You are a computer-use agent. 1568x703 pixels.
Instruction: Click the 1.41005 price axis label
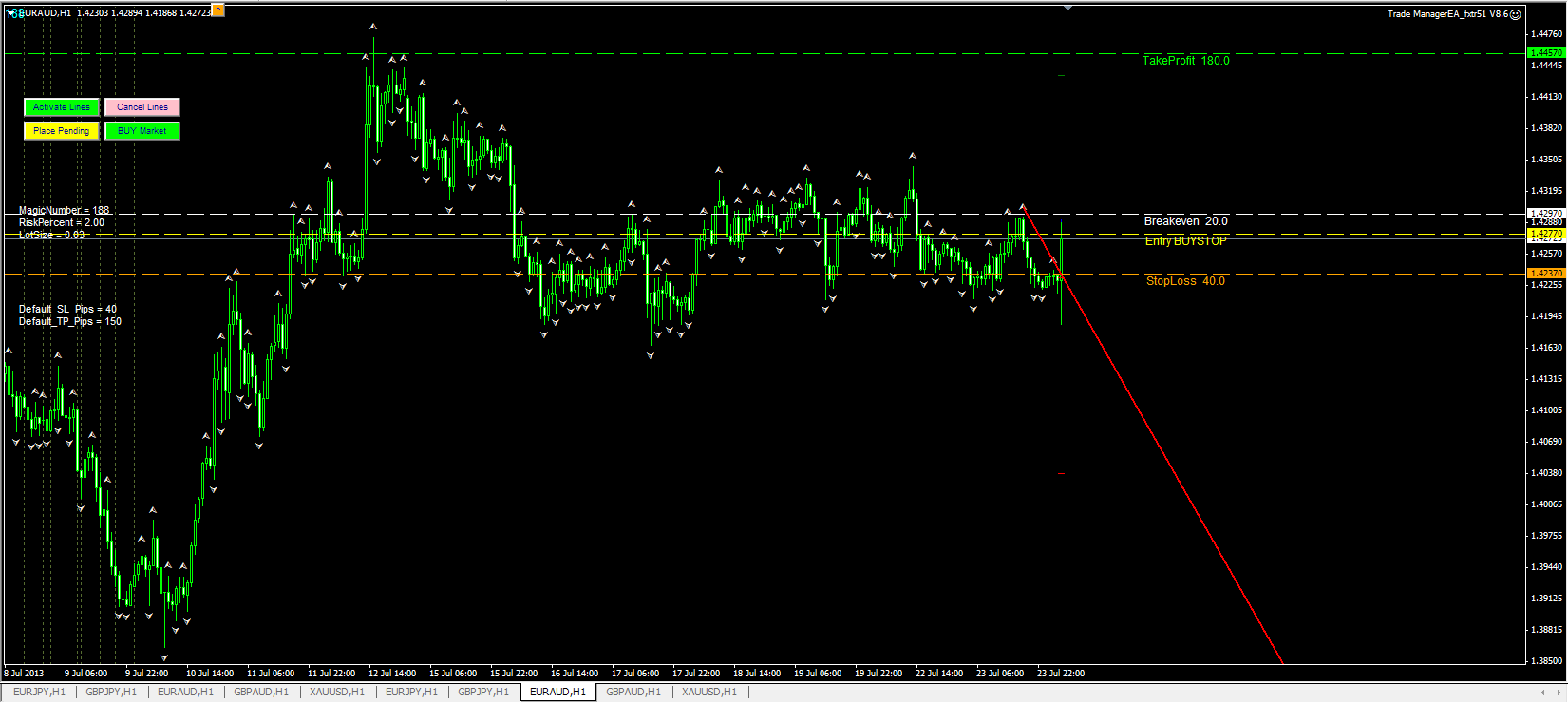pyautogui.click(x=1547, y=410)
